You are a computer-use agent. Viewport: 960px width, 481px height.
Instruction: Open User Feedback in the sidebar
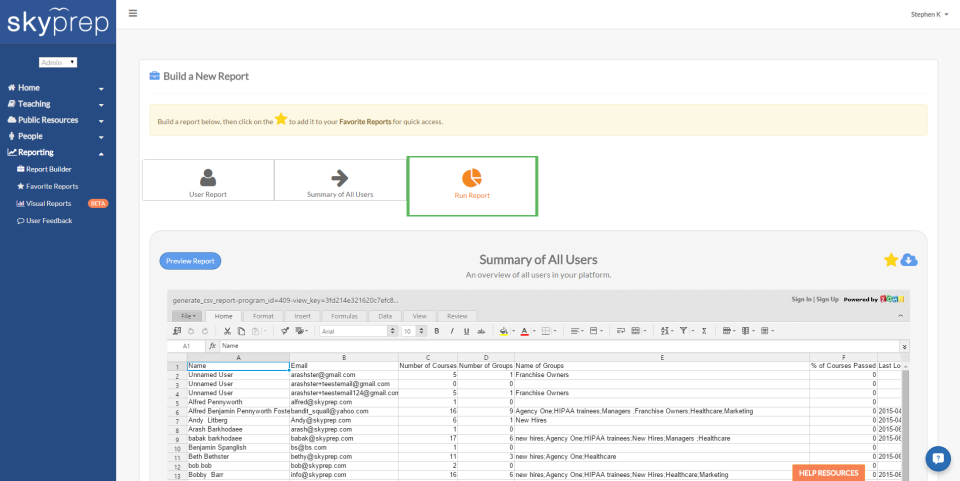[x=45, y=220]
